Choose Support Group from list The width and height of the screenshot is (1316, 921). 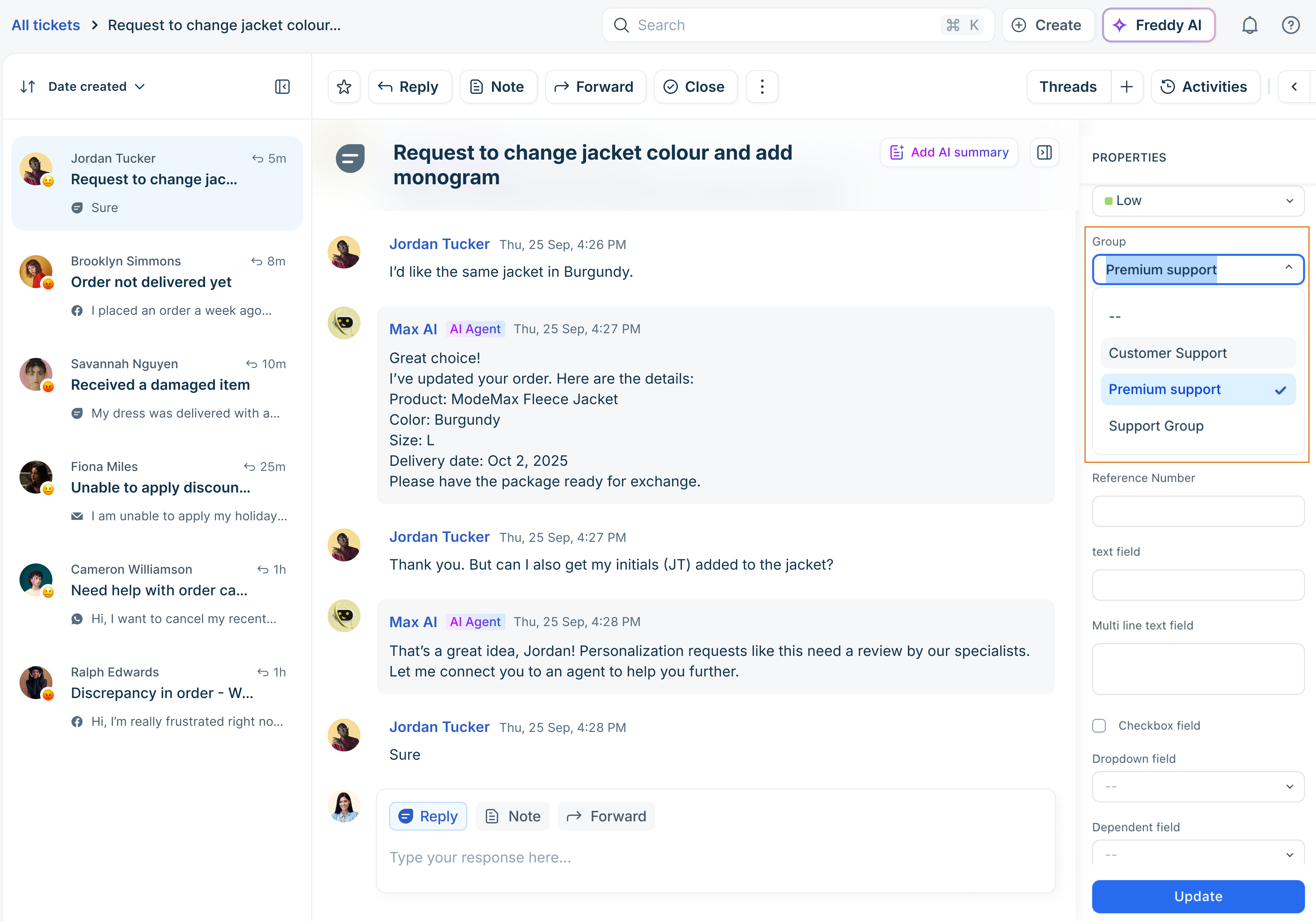(1155, 426)
